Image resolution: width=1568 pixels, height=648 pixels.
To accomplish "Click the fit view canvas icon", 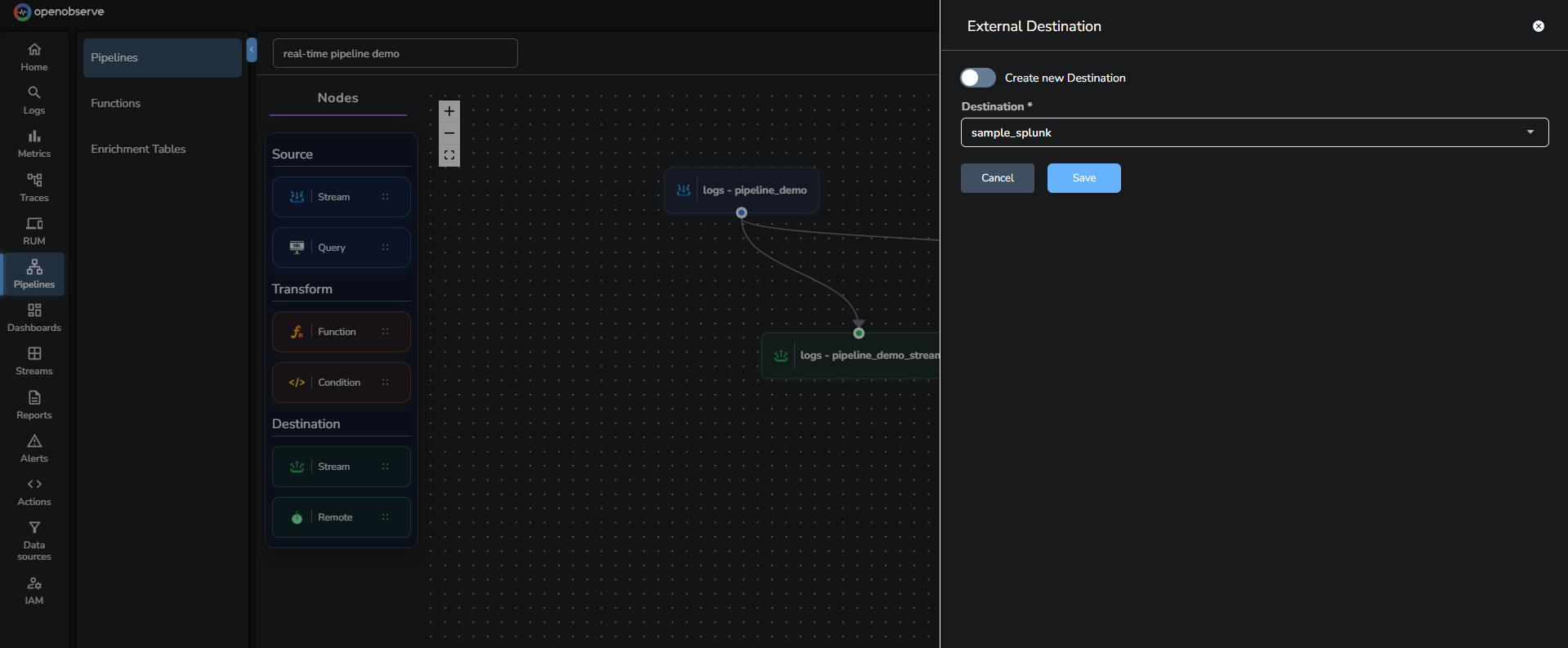I will 449,155.
